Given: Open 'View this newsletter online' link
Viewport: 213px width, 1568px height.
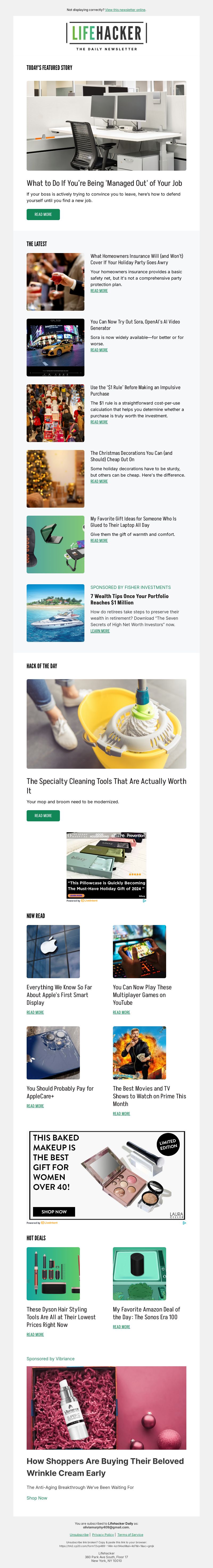Looking at the screenshot, I should click(125, 10).
